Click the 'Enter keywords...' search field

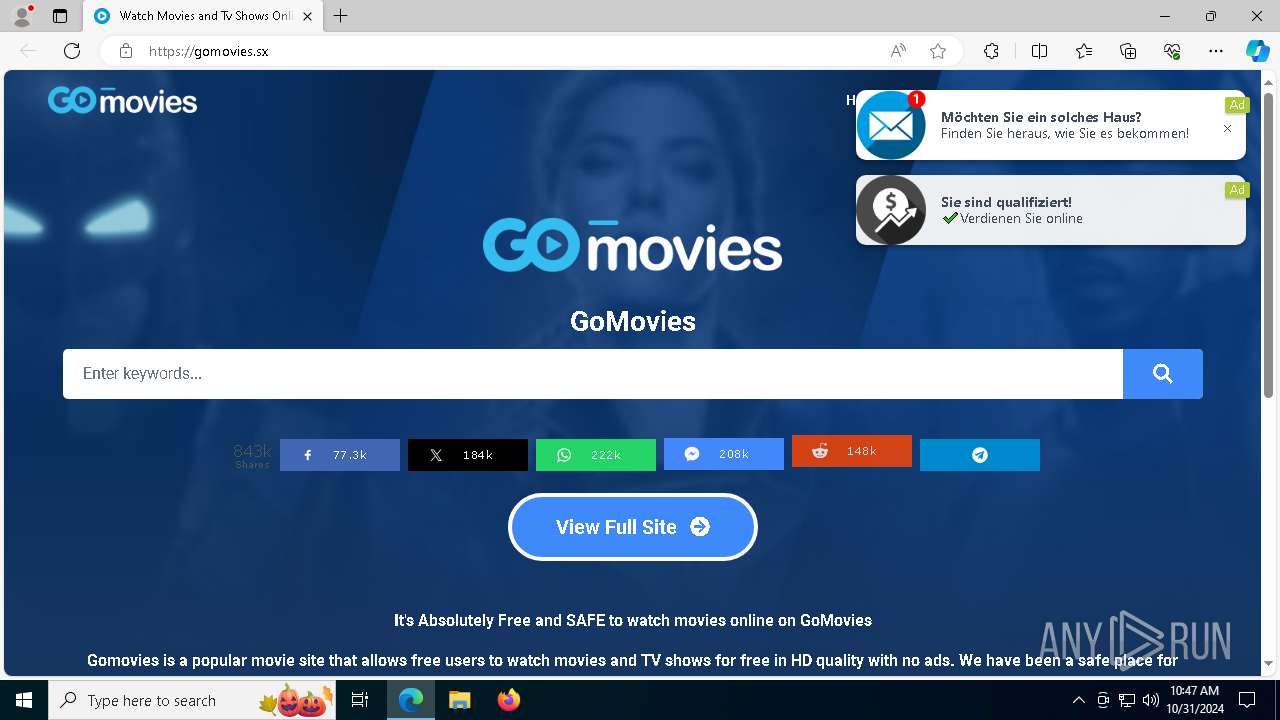click(593, 374)
